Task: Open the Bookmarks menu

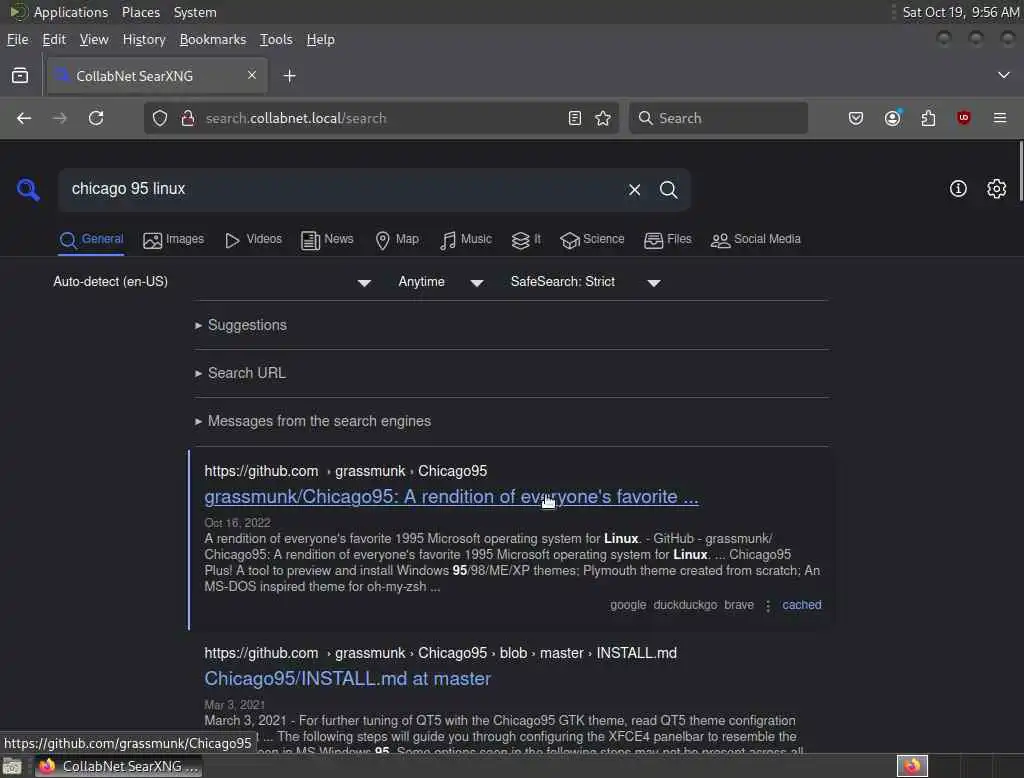Action: (213, 39)
